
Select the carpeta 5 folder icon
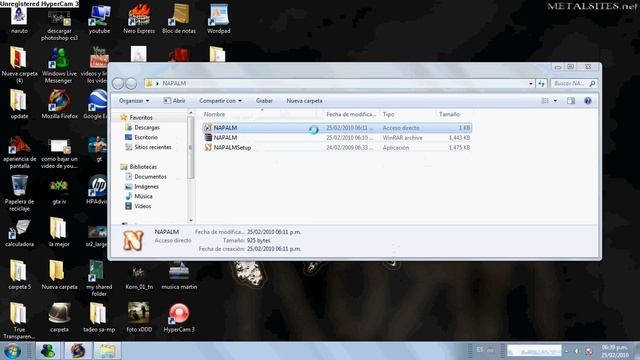click(19, 275)
